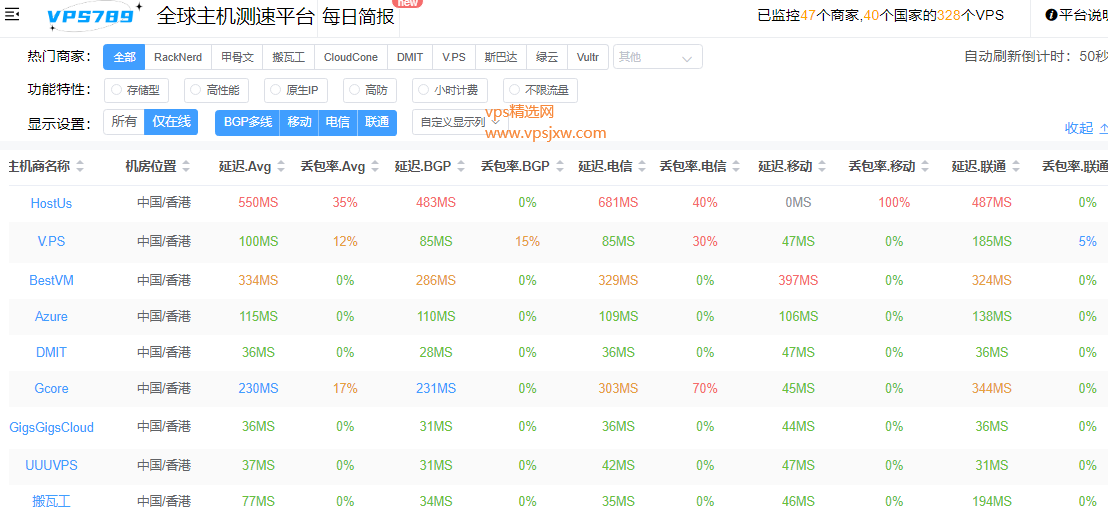
Task: Sort by 延迟.联通 column arrows
Action: click(1016, 167)
